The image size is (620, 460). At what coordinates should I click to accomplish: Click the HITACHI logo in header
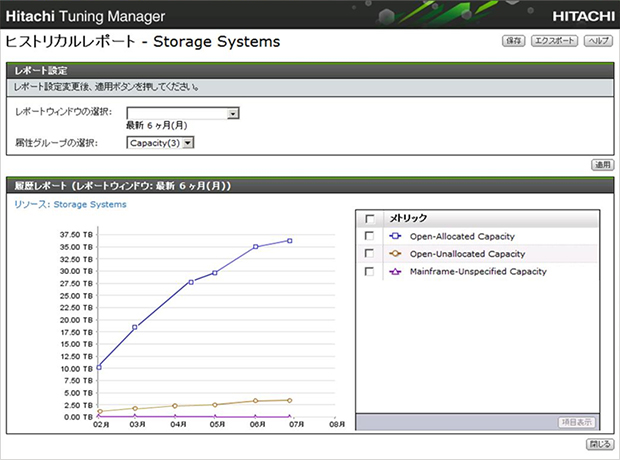coord(580,17)
